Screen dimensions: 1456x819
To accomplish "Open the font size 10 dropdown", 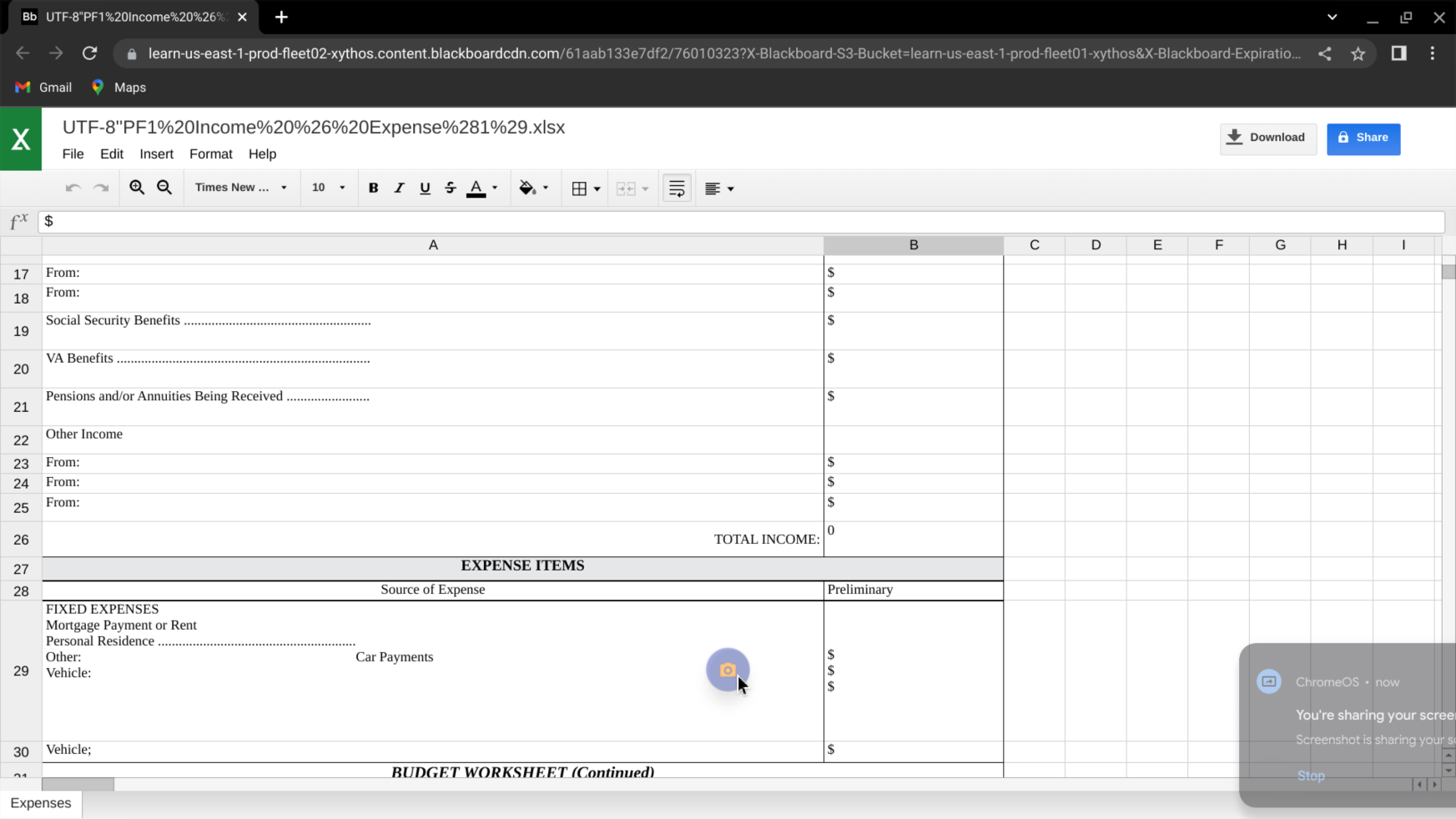I will click(328, 188).
